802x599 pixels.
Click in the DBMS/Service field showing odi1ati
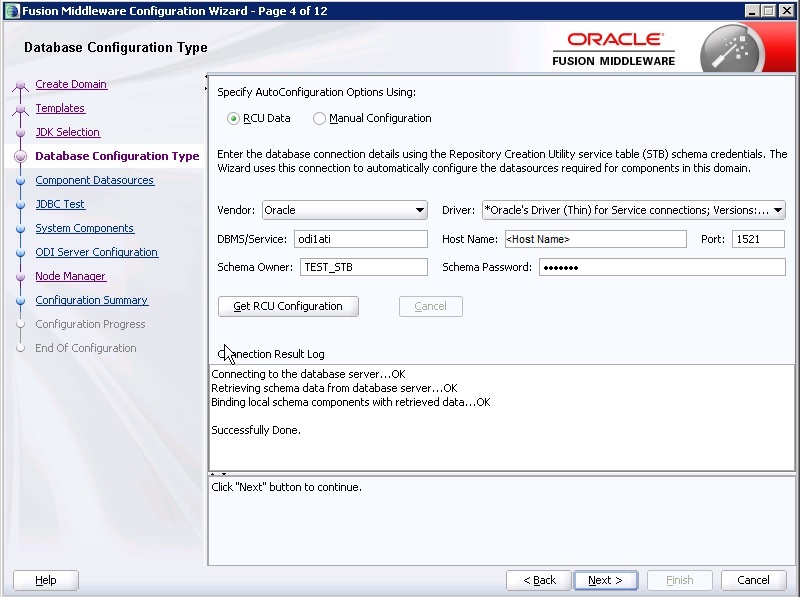[361, 239]
